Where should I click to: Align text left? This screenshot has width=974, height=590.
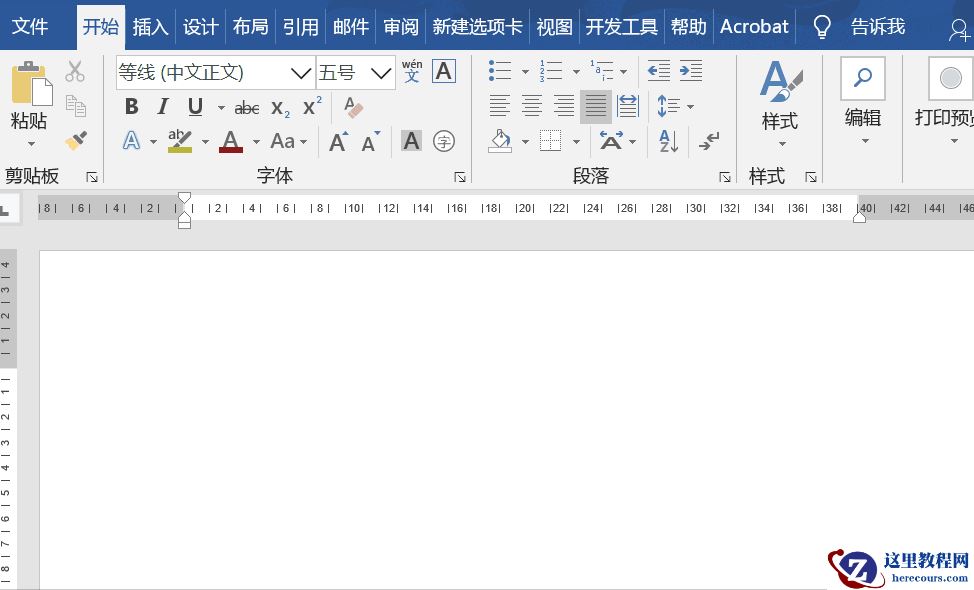[499, 106]
